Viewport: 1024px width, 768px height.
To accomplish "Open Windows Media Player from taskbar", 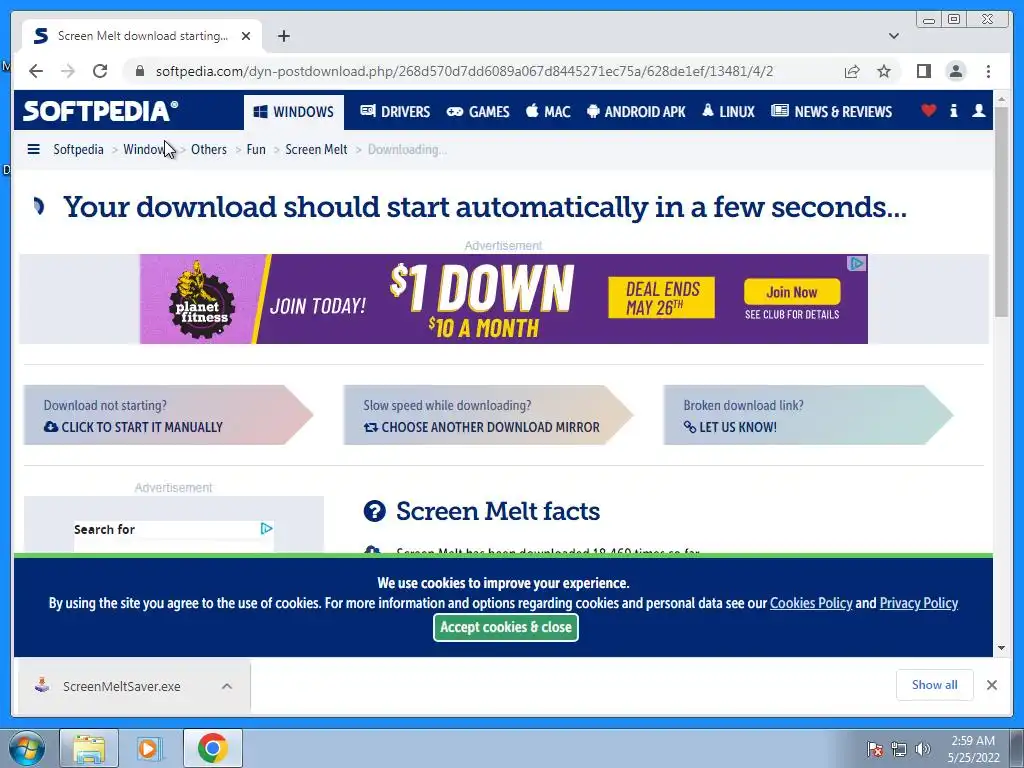I will (150, 748).
